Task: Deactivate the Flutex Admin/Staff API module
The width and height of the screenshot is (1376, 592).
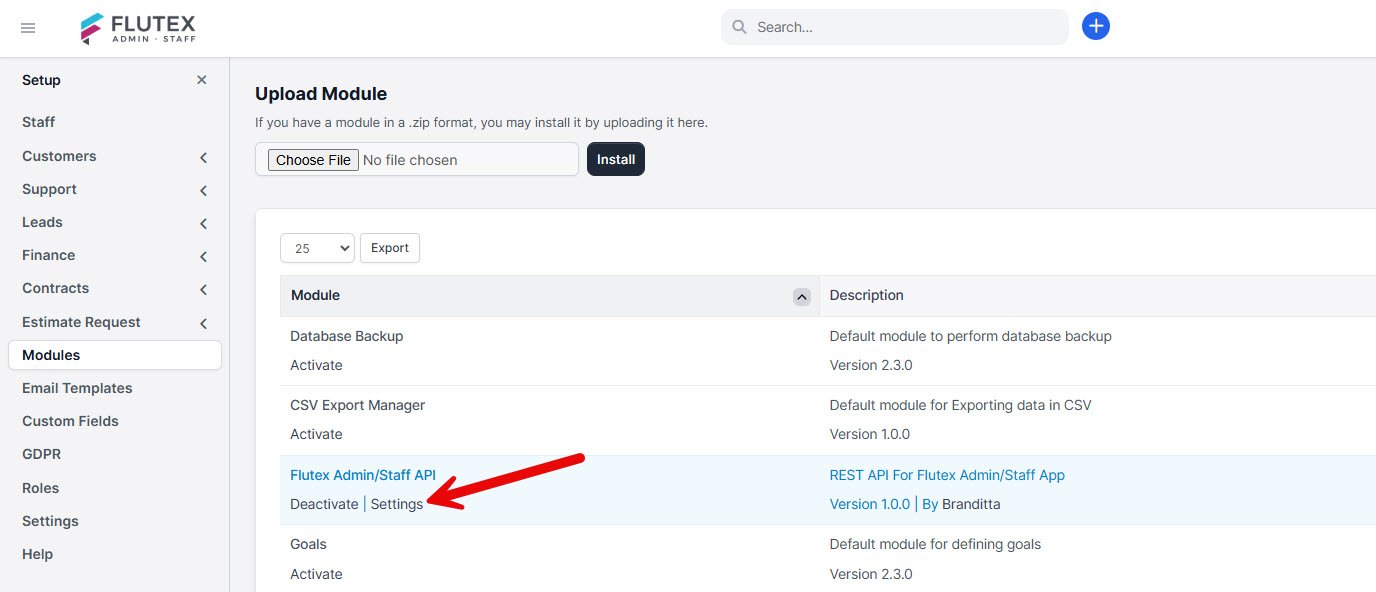Action: coord(324,504)
